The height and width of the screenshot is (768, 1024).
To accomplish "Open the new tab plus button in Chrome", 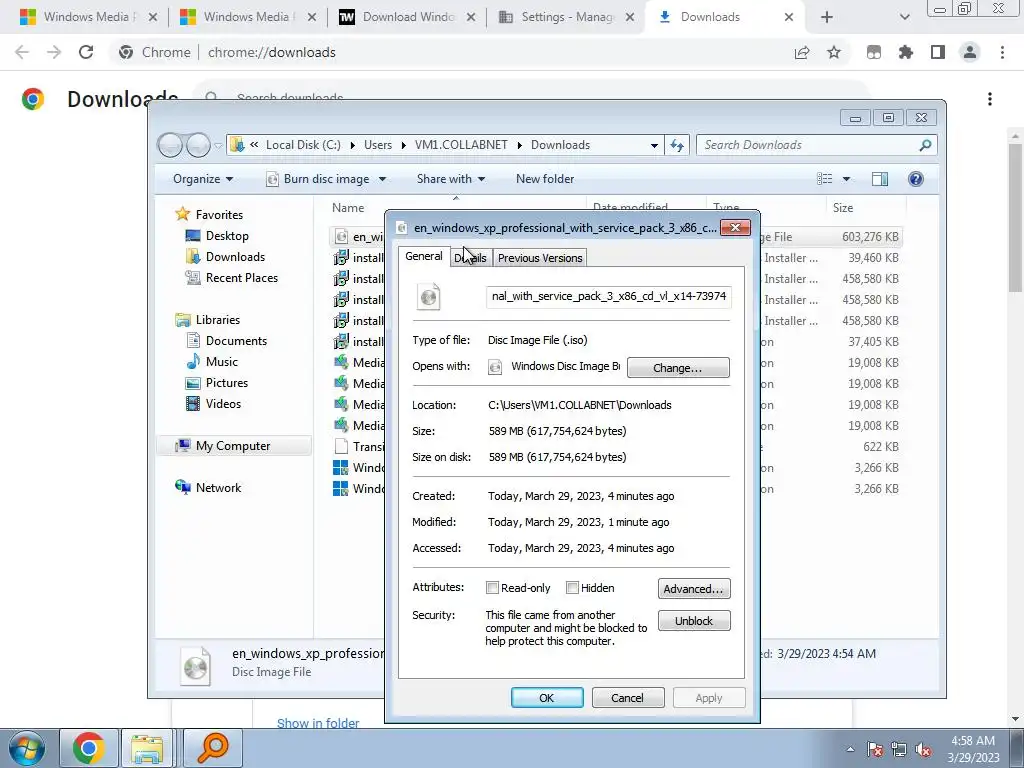I will (827, 18).
